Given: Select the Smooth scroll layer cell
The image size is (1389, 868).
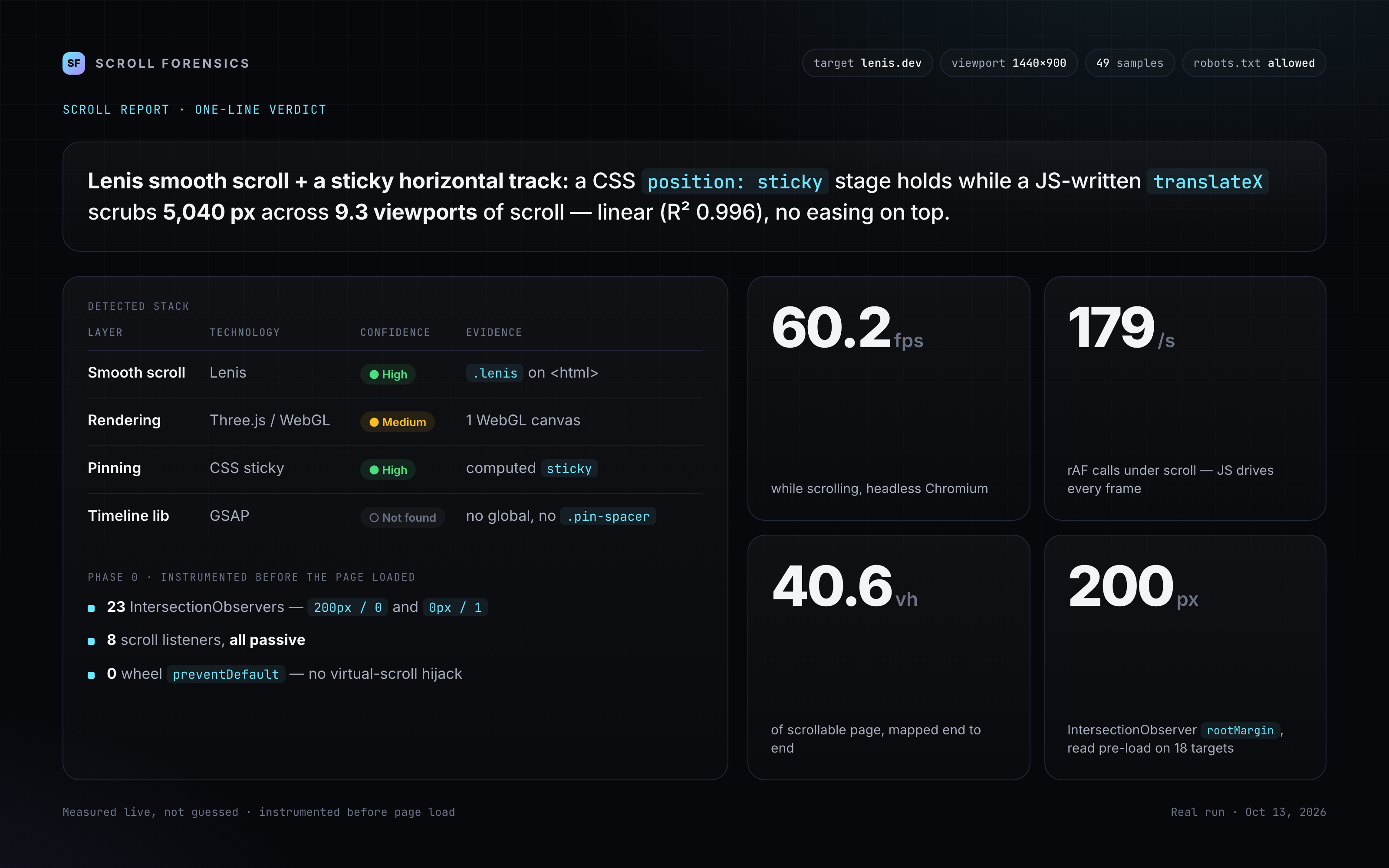Looking at the screenshot, I should (137, 372).
